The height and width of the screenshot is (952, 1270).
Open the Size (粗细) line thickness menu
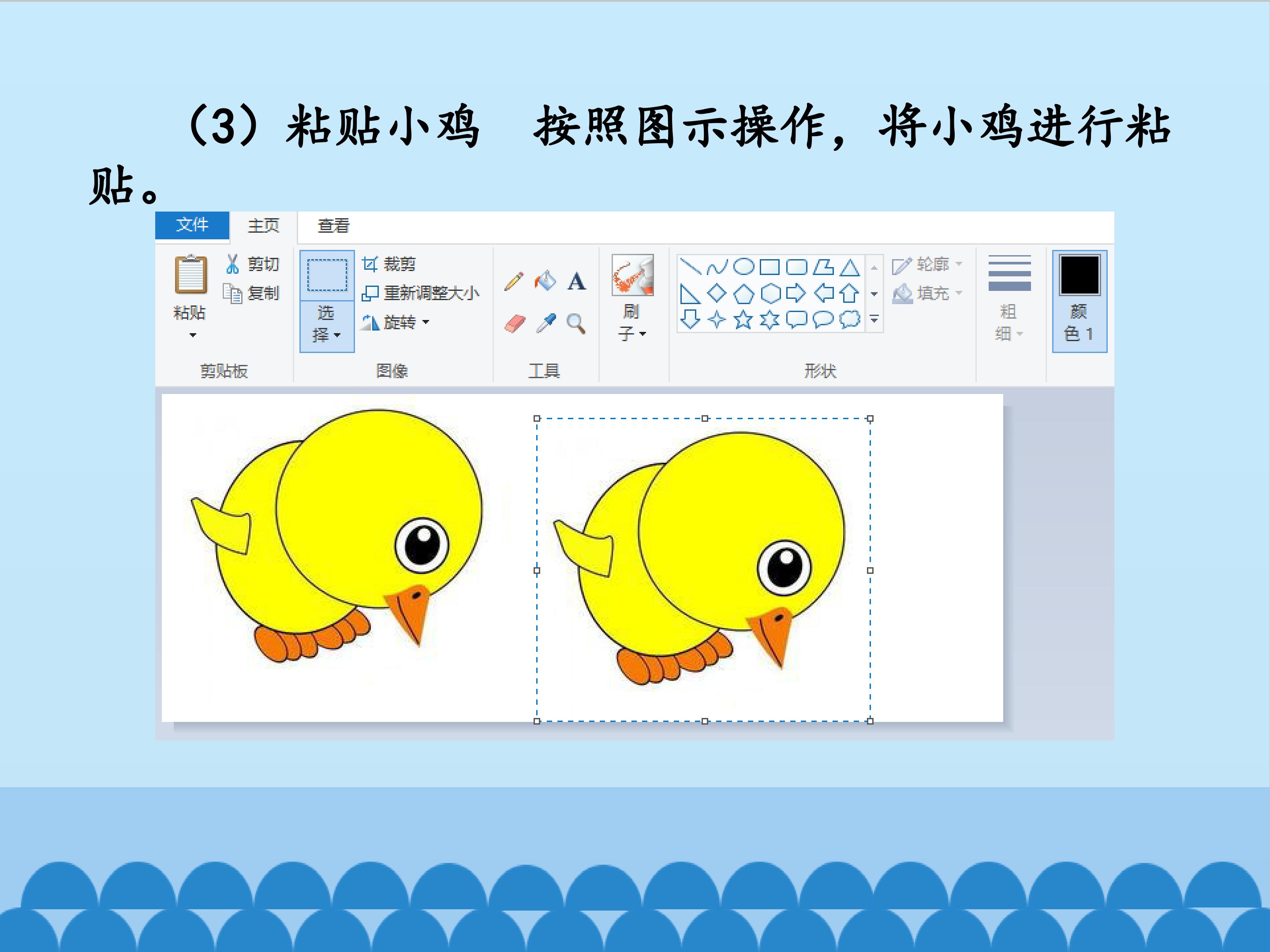click(x=1009, y=298)
